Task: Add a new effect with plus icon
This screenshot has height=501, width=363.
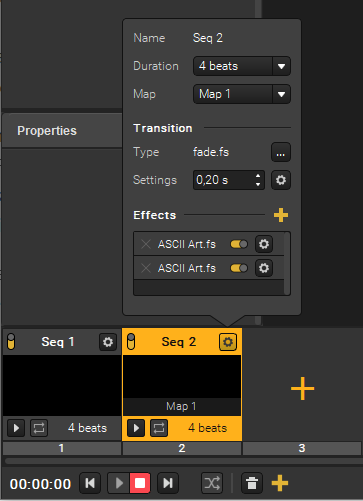Action: [281, 215]
